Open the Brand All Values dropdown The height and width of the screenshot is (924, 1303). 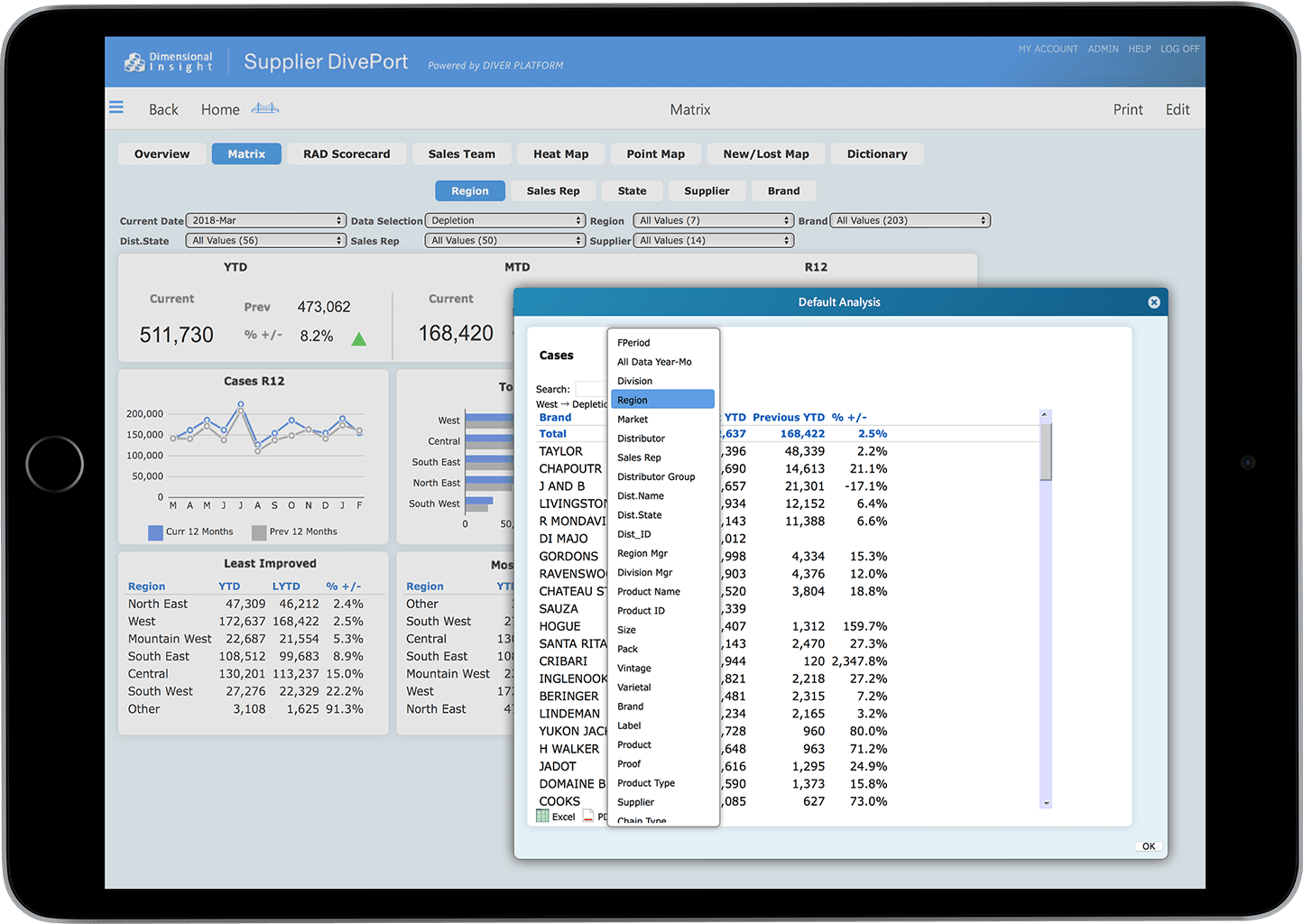click(x=910, y=220)
